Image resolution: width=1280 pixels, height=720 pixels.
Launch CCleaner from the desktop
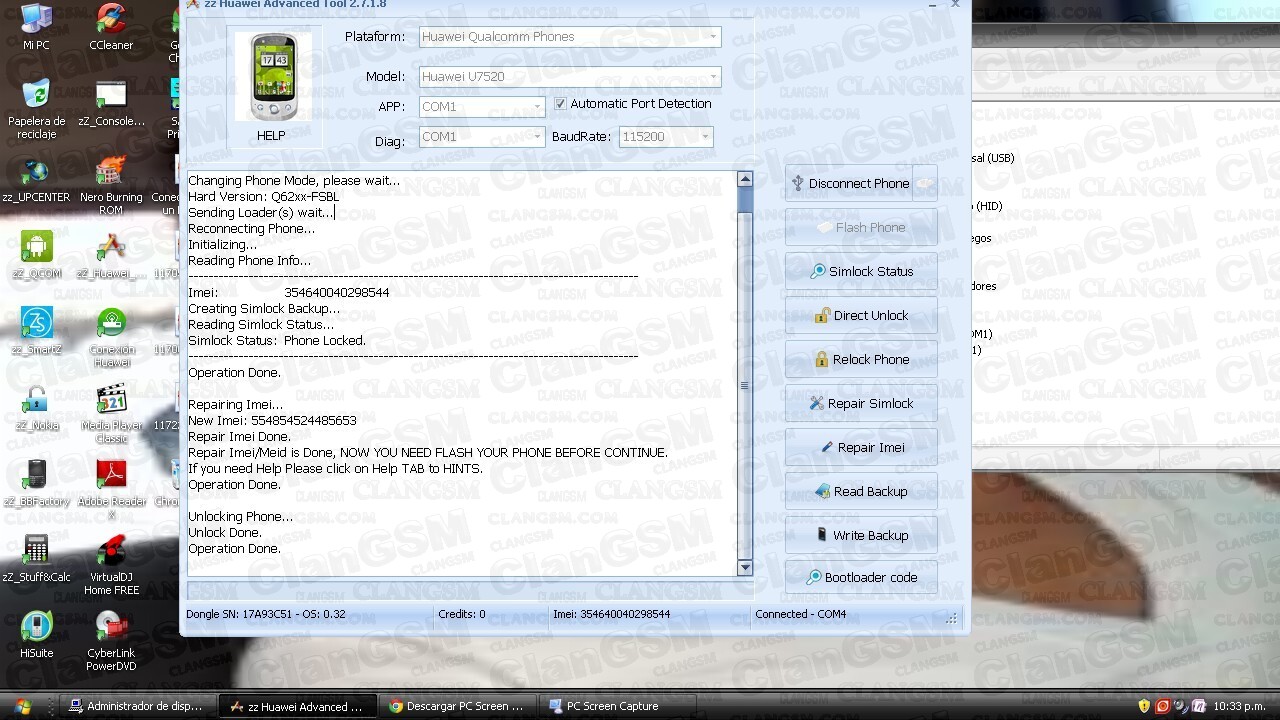click(111, 27)
